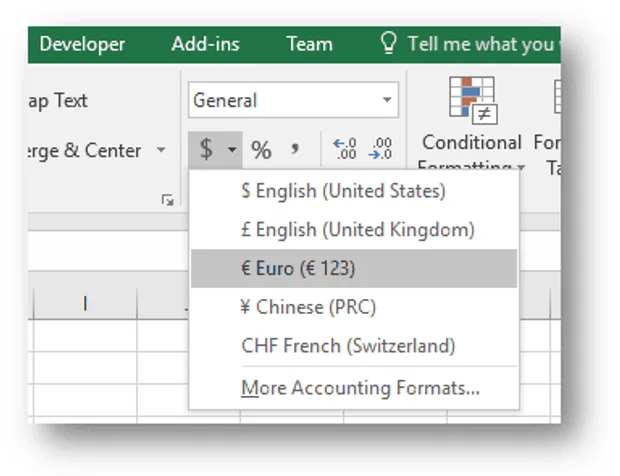The image size is (620, 476).
Task: Click the Increase Decimal icon
Action: [344, 149]
